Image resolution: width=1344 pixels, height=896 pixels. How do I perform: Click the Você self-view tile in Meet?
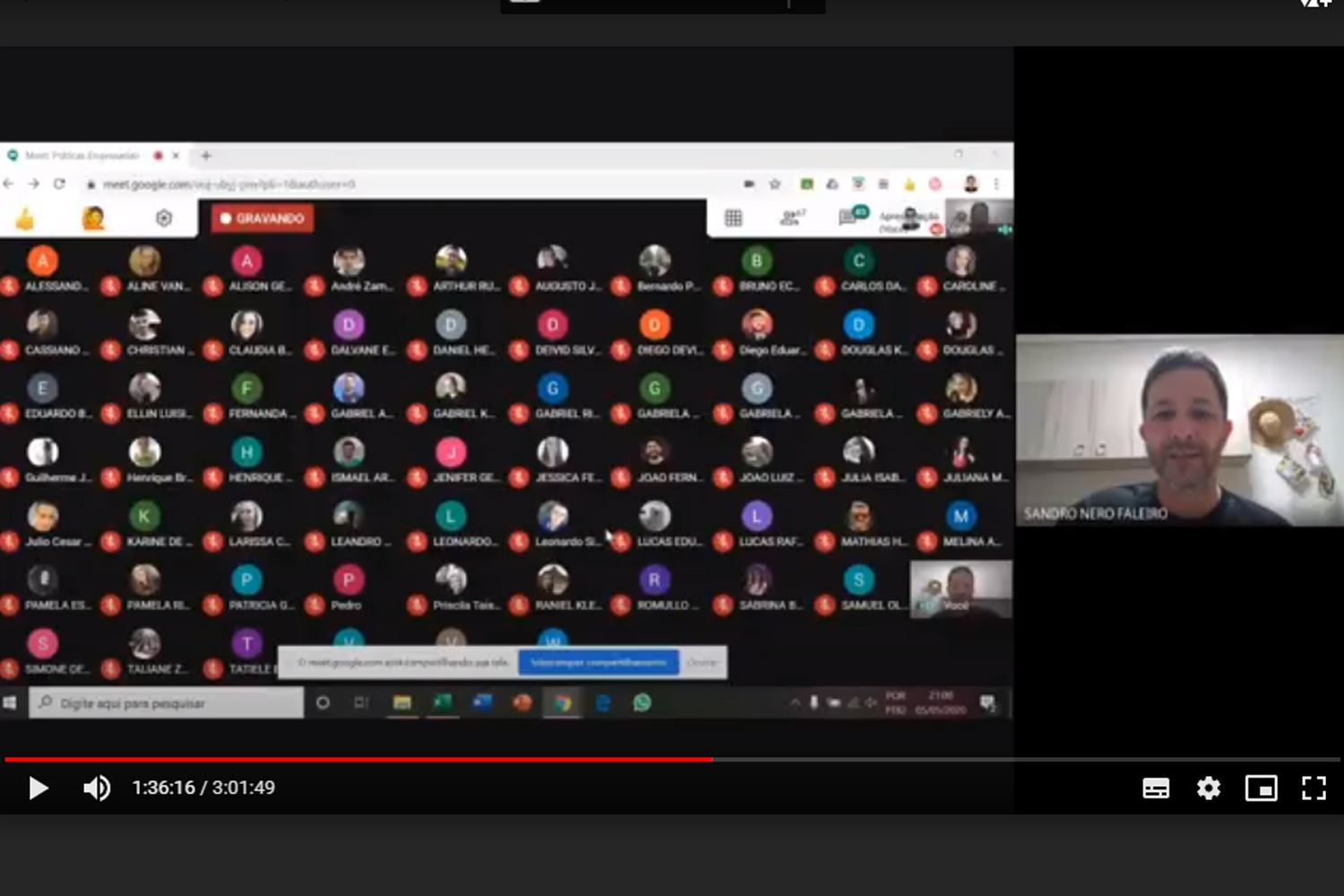coord(961,590)
